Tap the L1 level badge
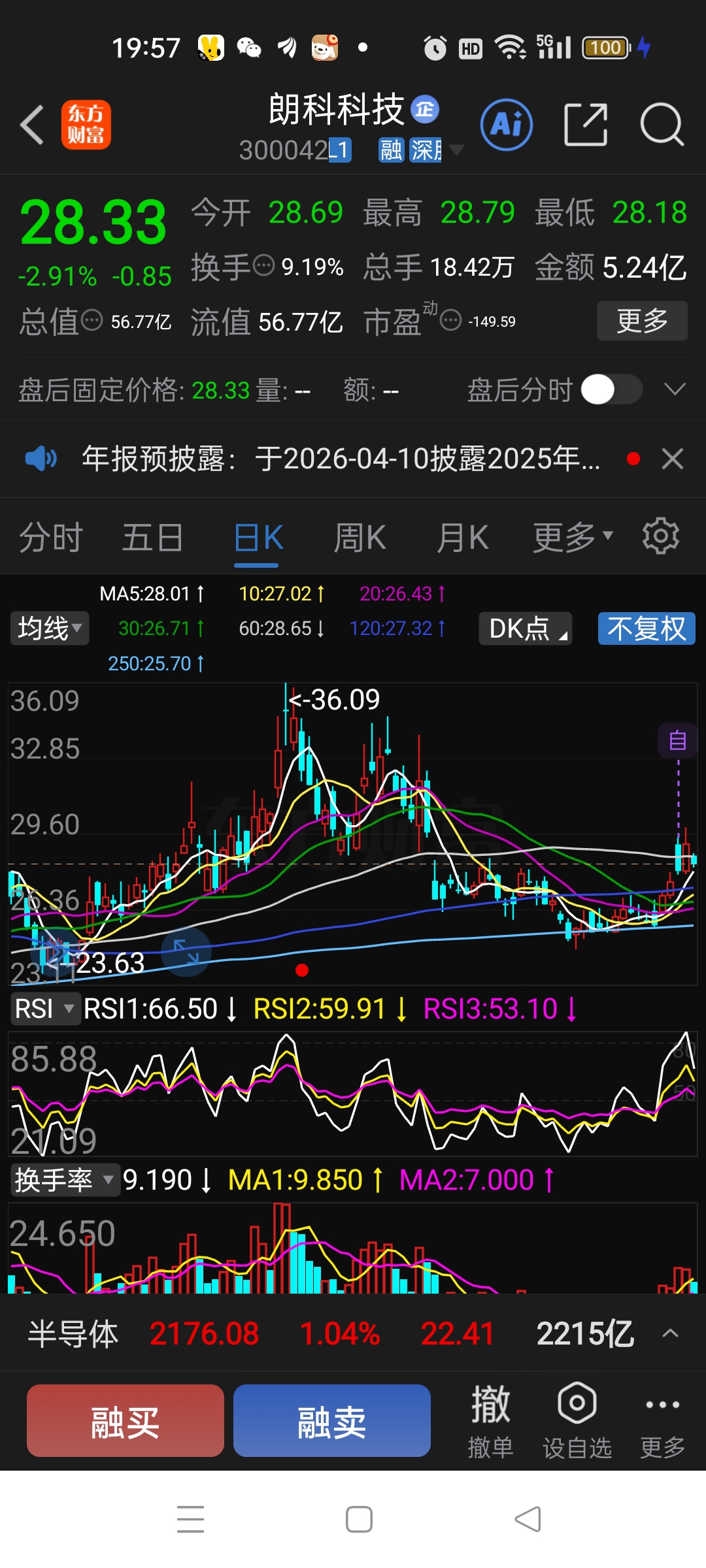This screenshot has width=706, height=1568. pos(340,150)
